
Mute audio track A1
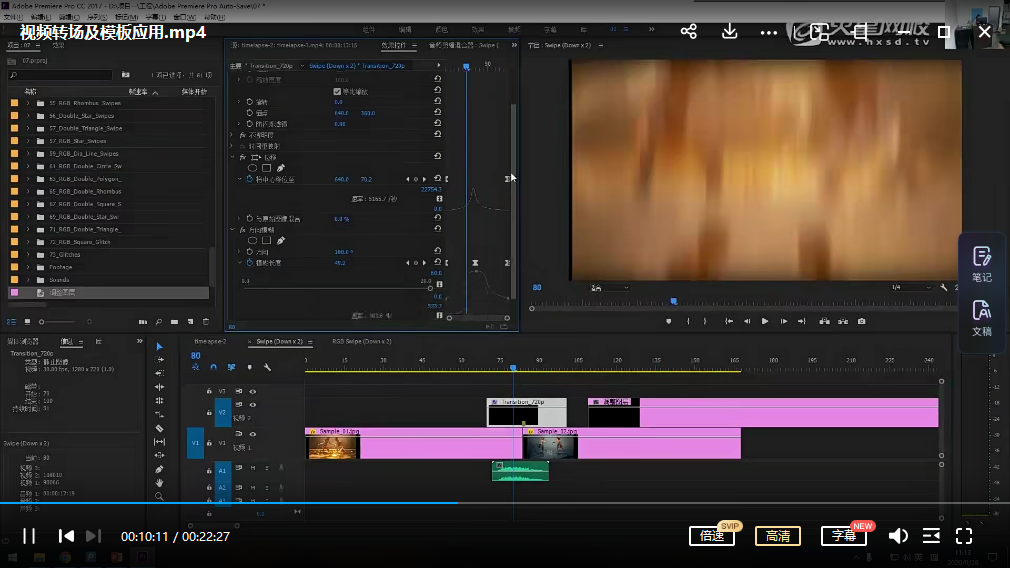[x=253, y=468]
